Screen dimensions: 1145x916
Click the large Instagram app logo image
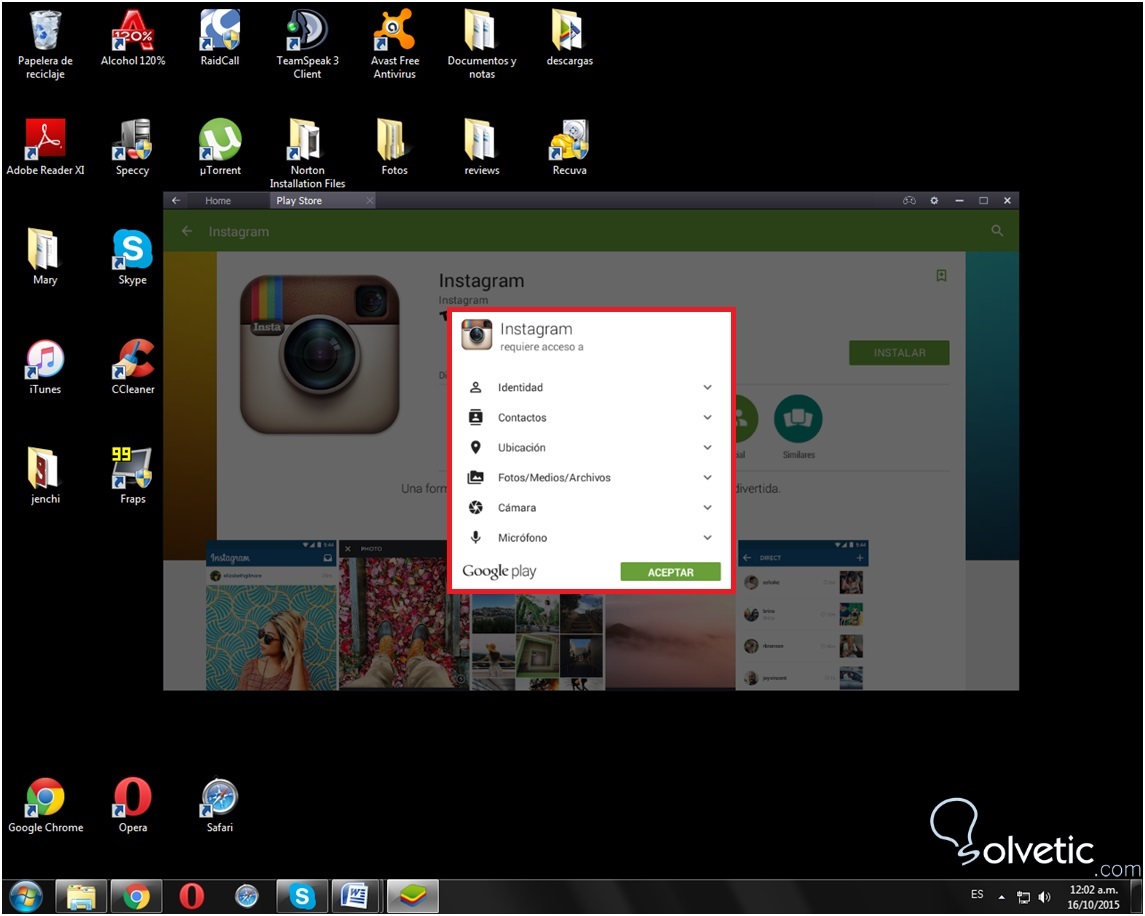pos(320,354)
